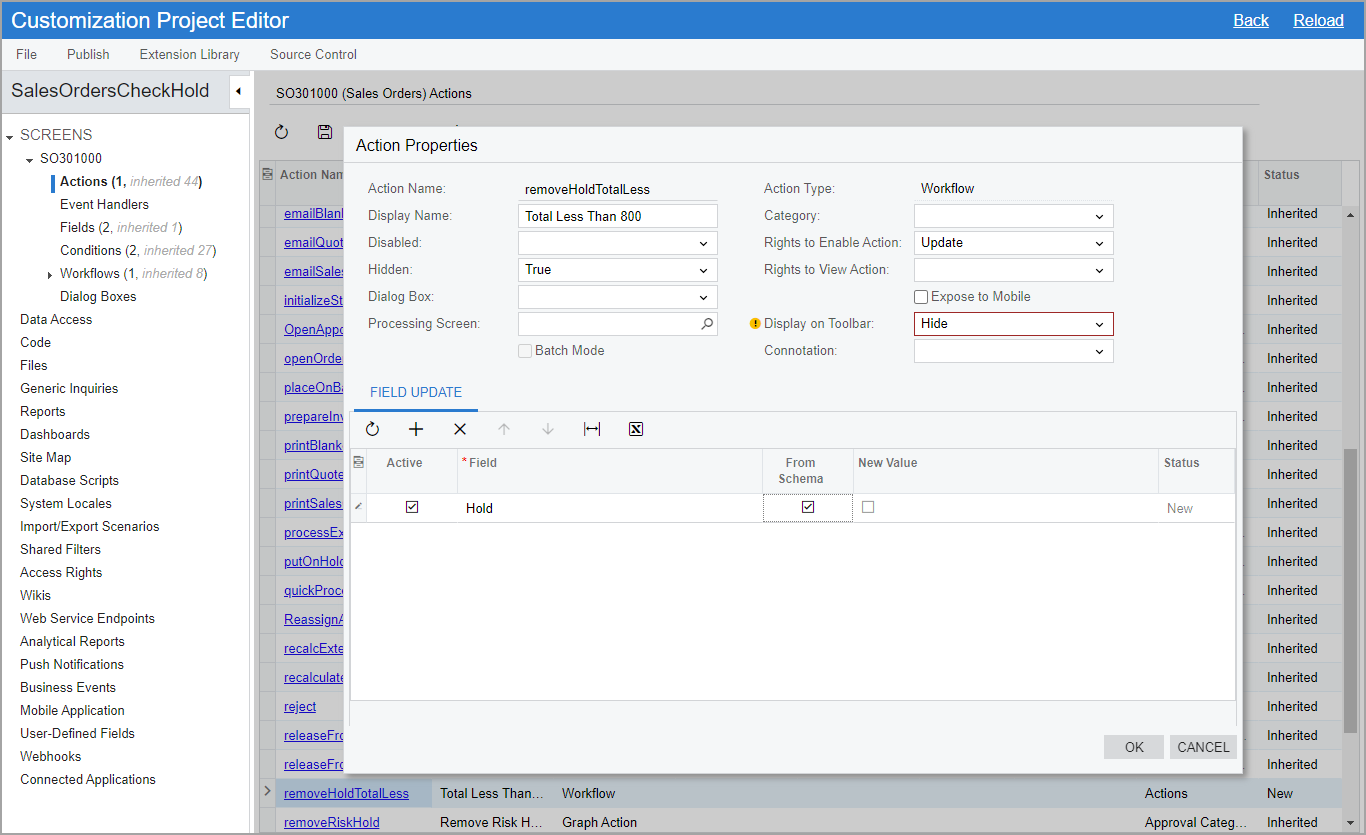Screen dimensions: 1366x835
Task: Collapse the left navigation panel arrow
Action: 238,92
